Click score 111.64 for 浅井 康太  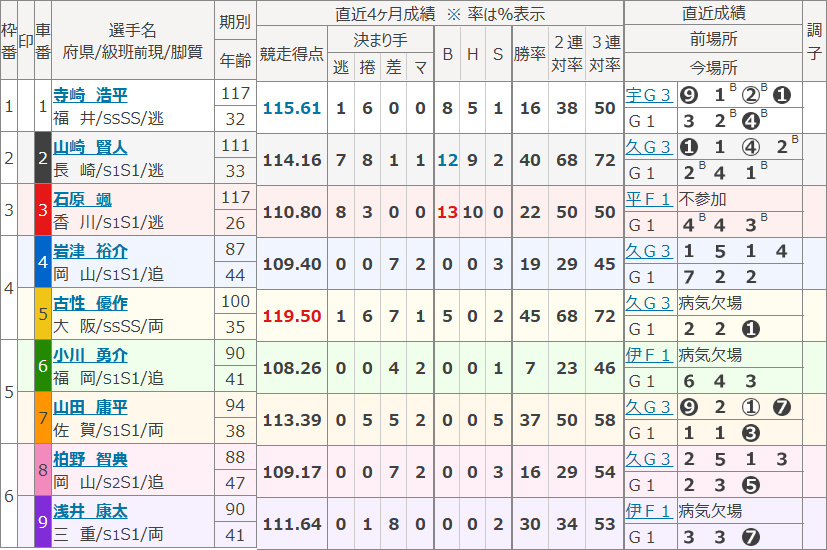[292, 524]
